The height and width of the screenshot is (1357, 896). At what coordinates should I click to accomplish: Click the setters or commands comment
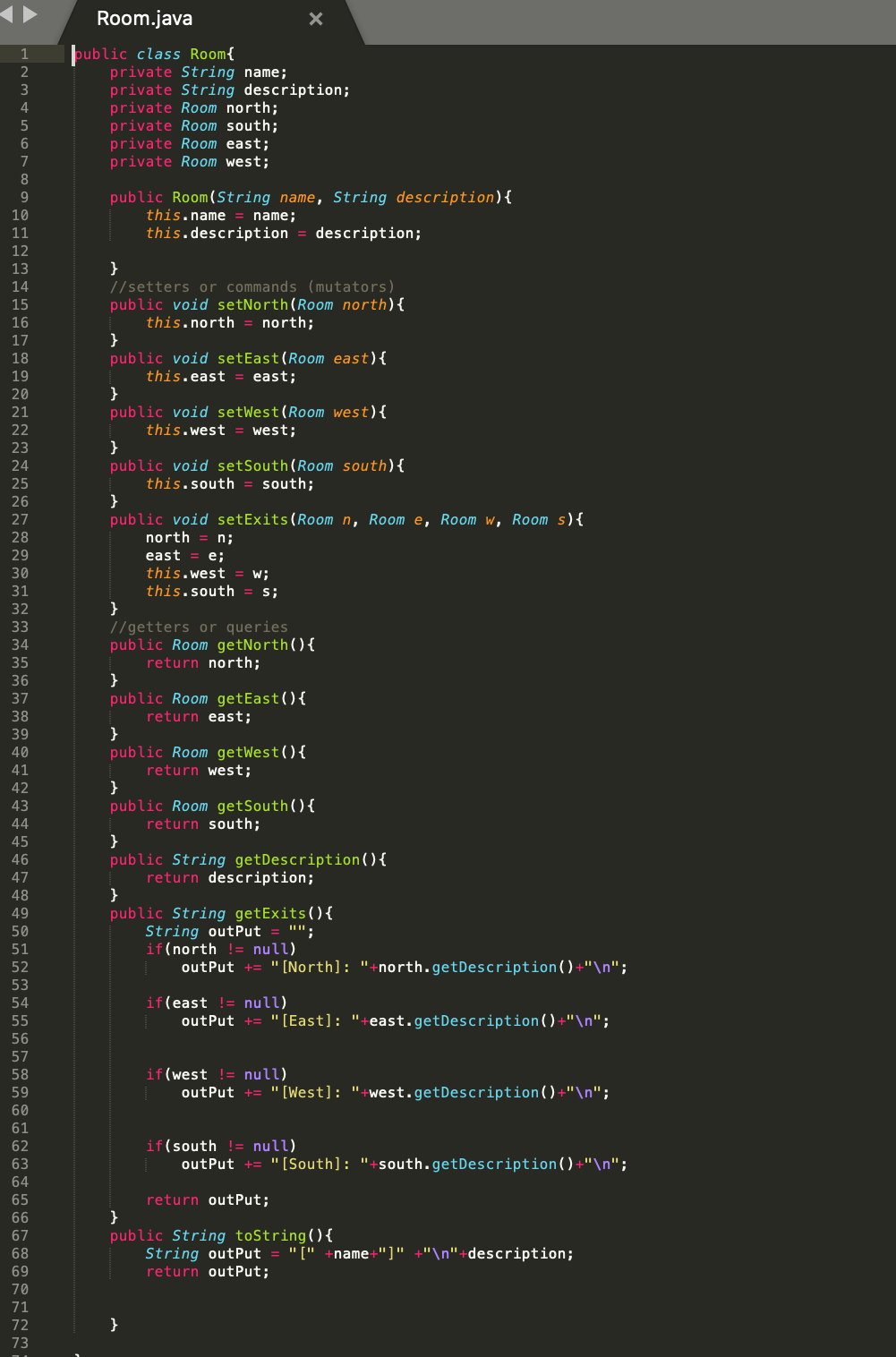coord(252,286)
